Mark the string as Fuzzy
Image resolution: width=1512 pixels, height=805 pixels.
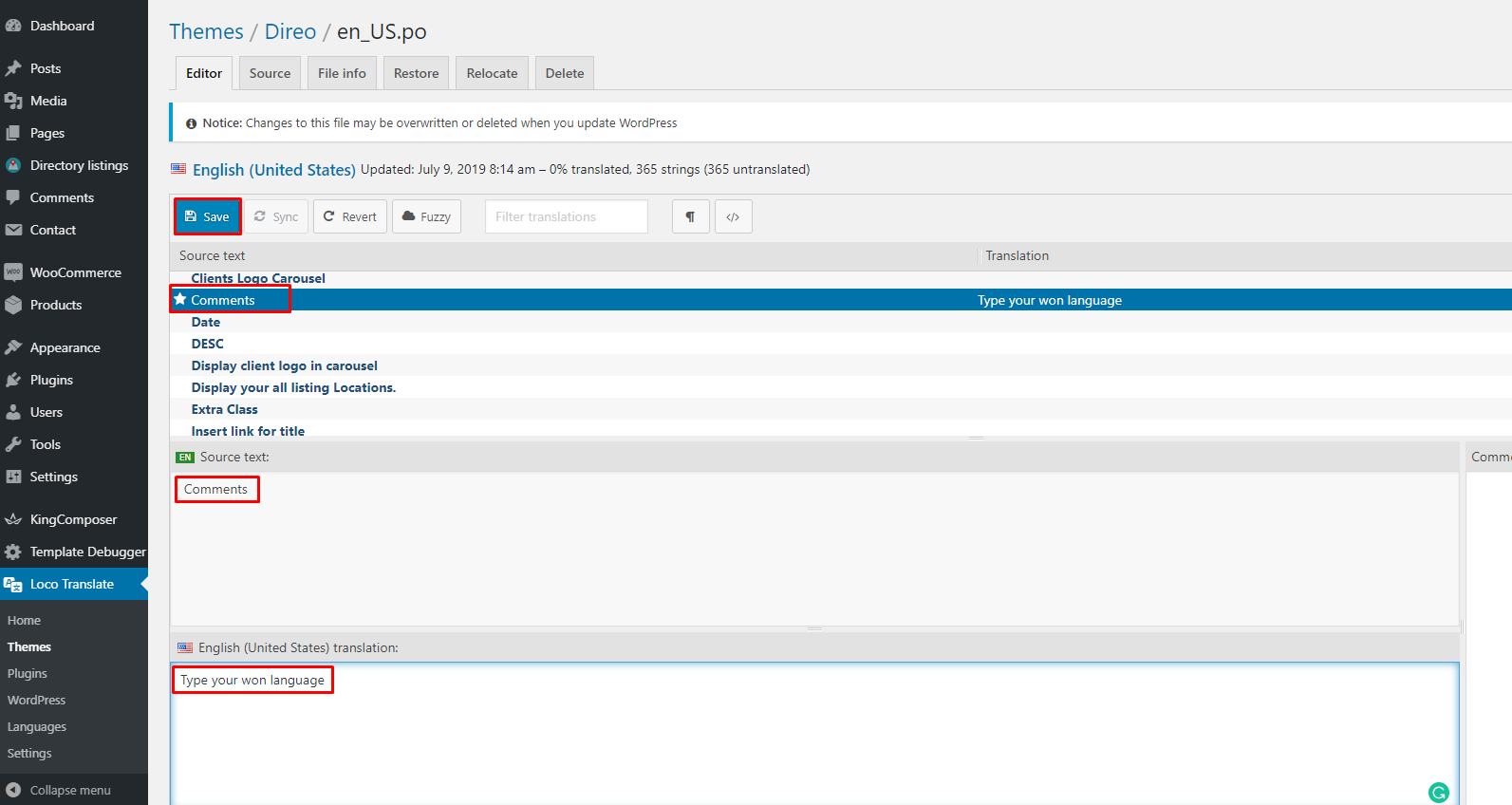pos(426,216)
